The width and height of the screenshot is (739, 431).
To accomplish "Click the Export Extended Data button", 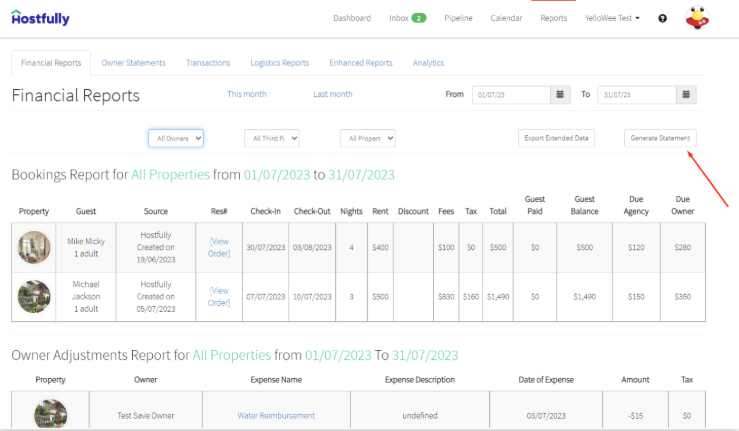I will (x=556, y=138).
